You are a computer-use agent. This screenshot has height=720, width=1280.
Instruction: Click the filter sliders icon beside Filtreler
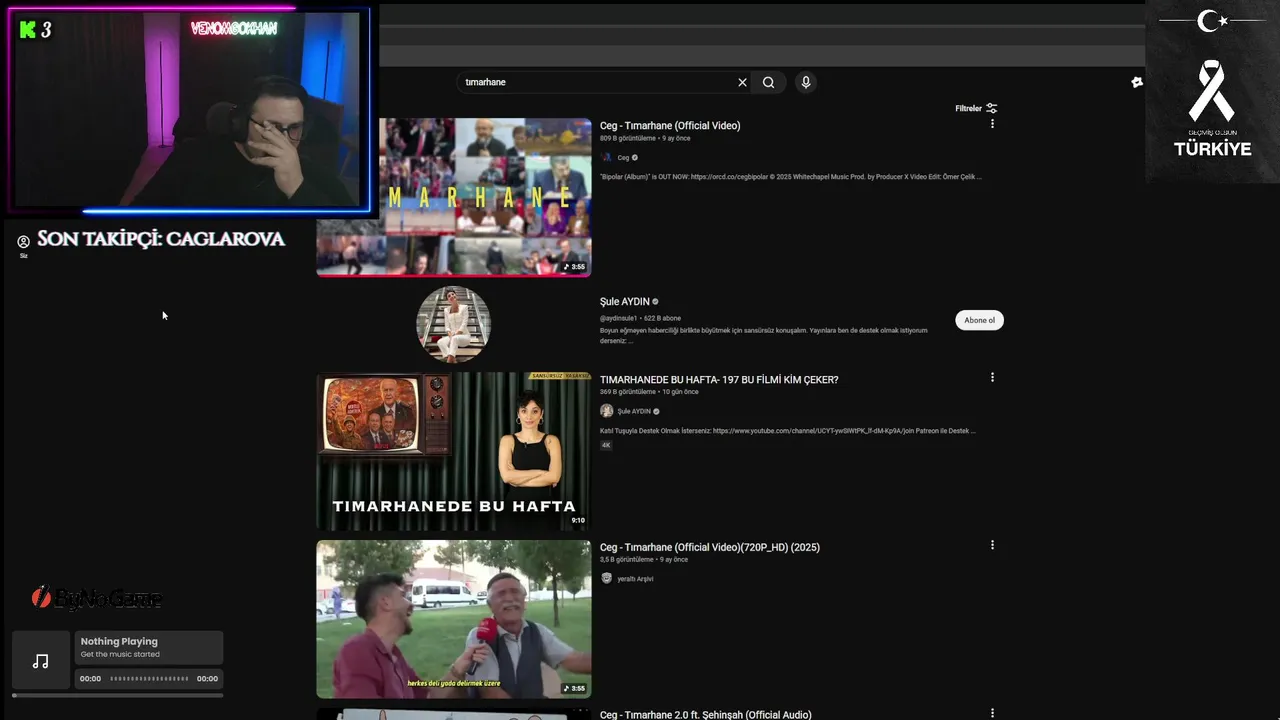991,108
